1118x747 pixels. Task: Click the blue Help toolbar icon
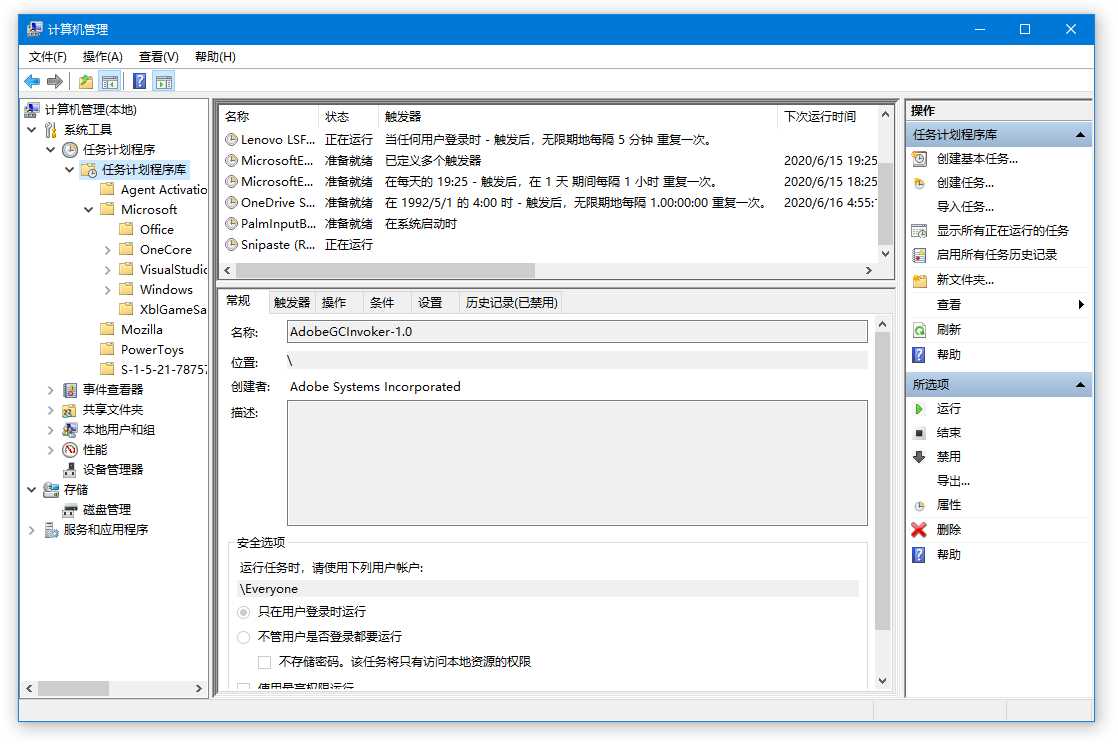point(140,81)
